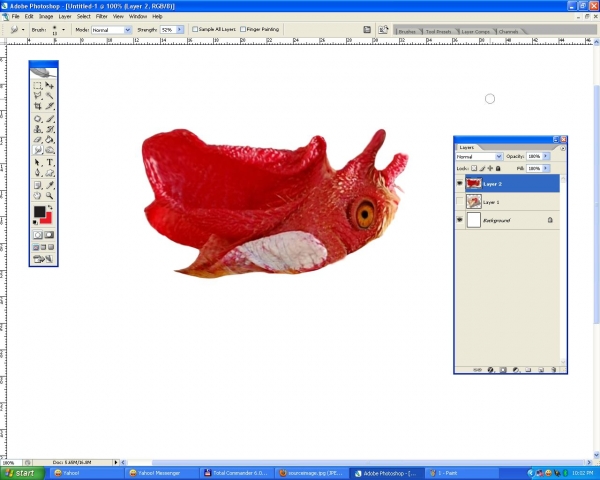Viewport: 600px width, 480px height.
Task: Select the Rectangular Marquee tool
Action: (x=38, y=85)
